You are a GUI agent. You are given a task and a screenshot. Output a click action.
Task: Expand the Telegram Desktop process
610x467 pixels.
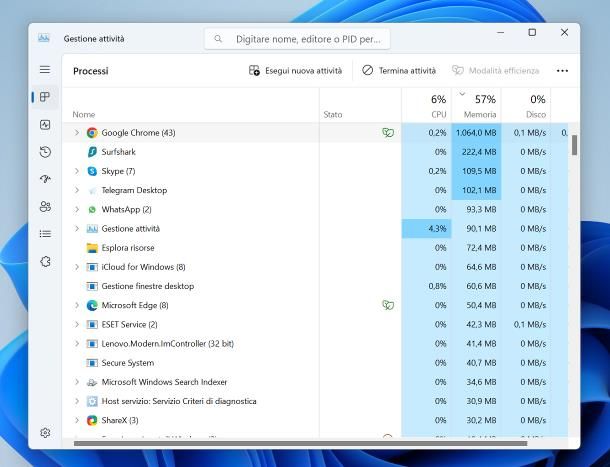(x=77, y=190)
